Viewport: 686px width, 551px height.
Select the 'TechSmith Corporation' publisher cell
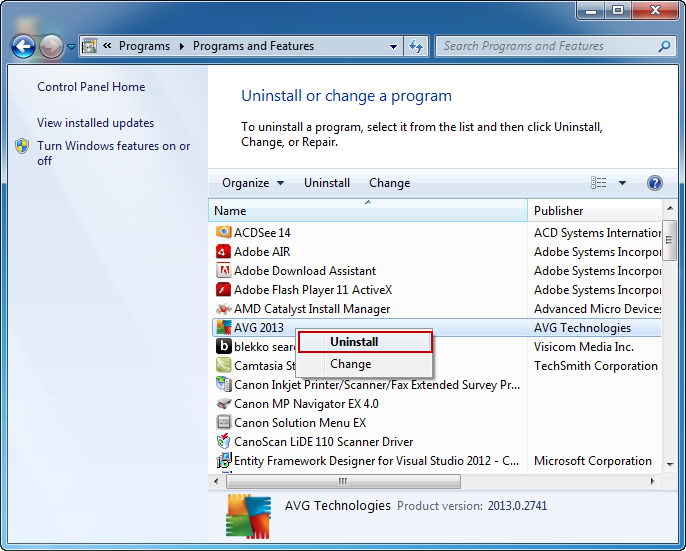(596, 366)
